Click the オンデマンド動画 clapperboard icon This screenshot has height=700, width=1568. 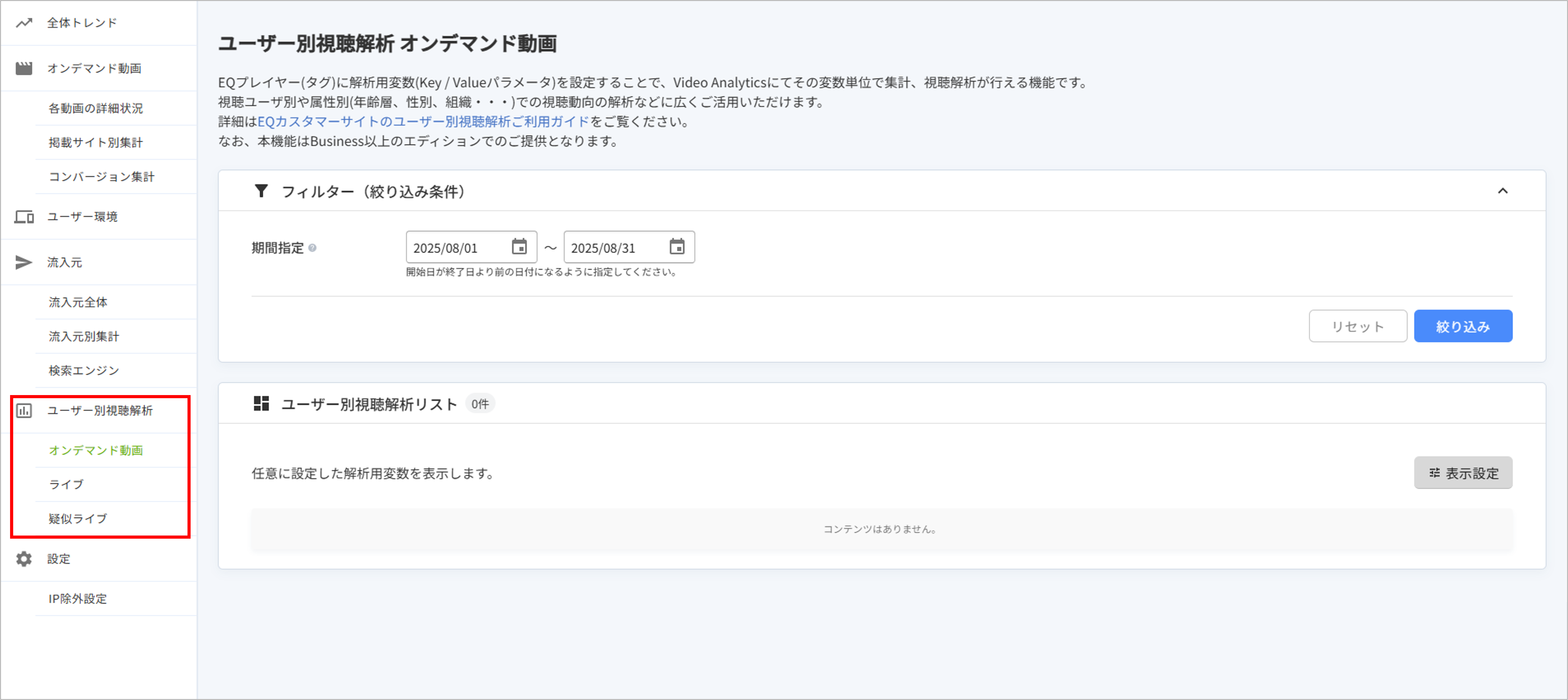24,68
